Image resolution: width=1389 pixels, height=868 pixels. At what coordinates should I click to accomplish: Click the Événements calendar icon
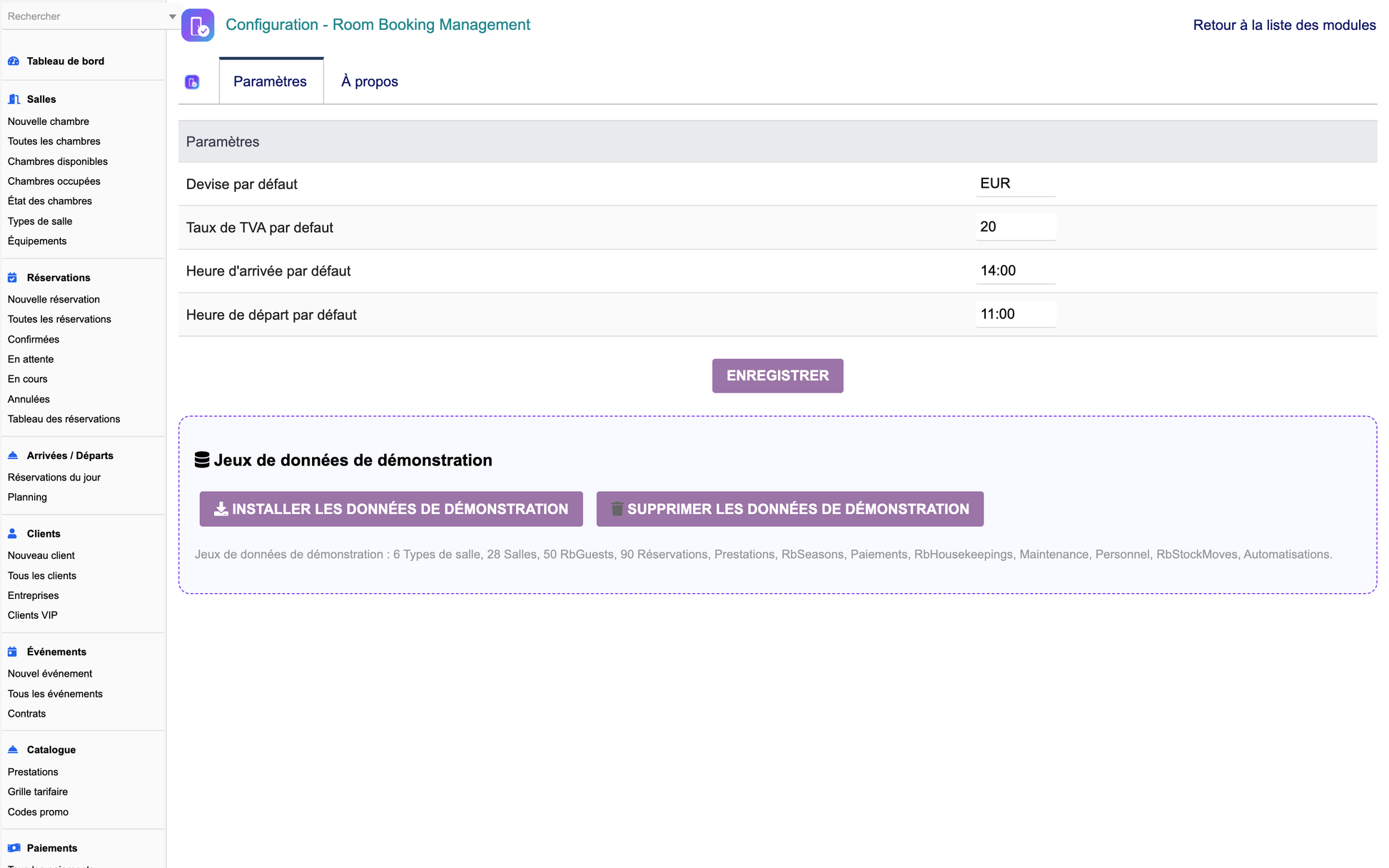pos(12,652)
